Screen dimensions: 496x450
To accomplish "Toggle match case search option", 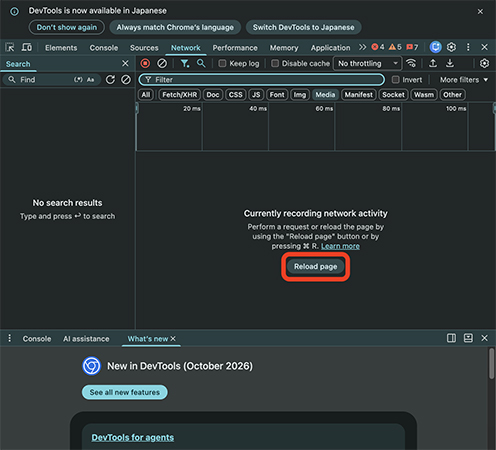I will tap(90, 80).
